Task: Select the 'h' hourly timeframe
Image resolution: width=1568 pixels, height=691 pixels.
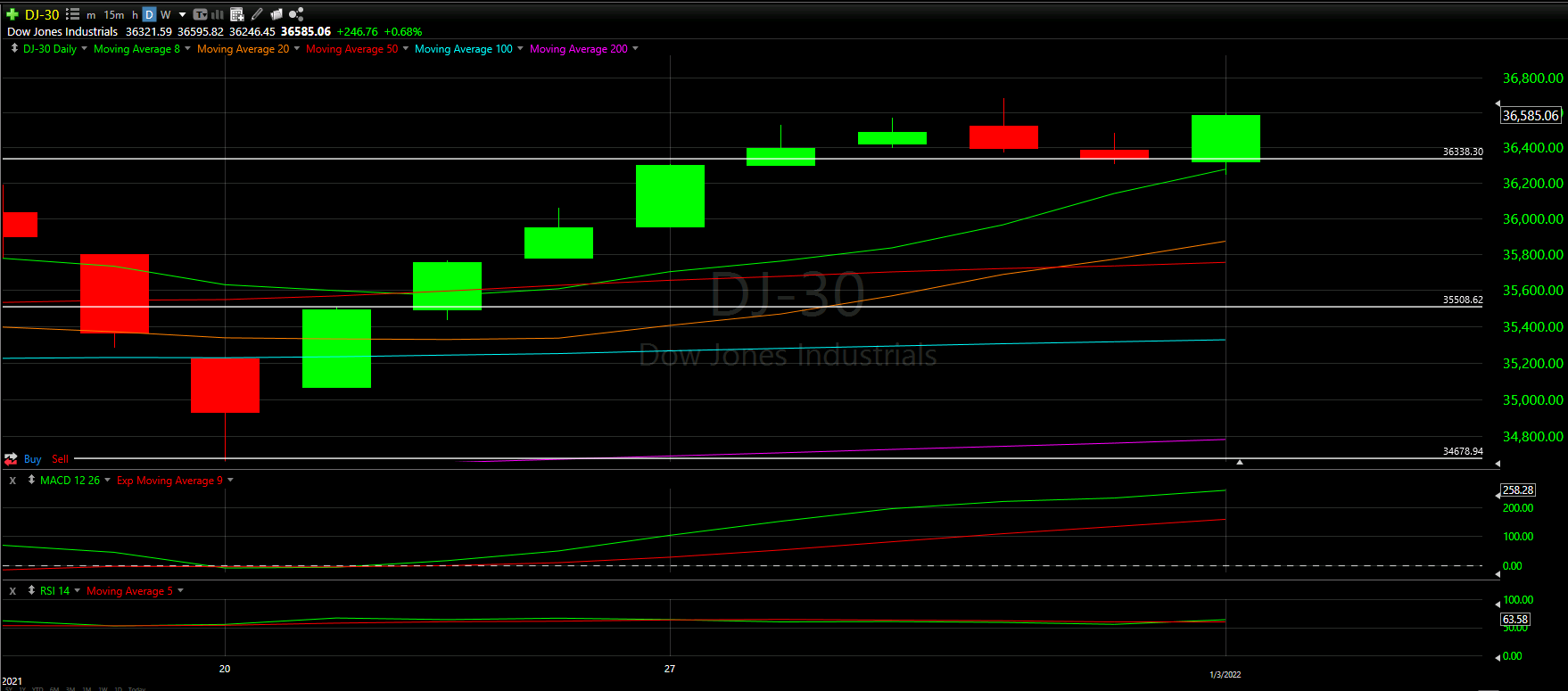Action: (x=136, y=15)
